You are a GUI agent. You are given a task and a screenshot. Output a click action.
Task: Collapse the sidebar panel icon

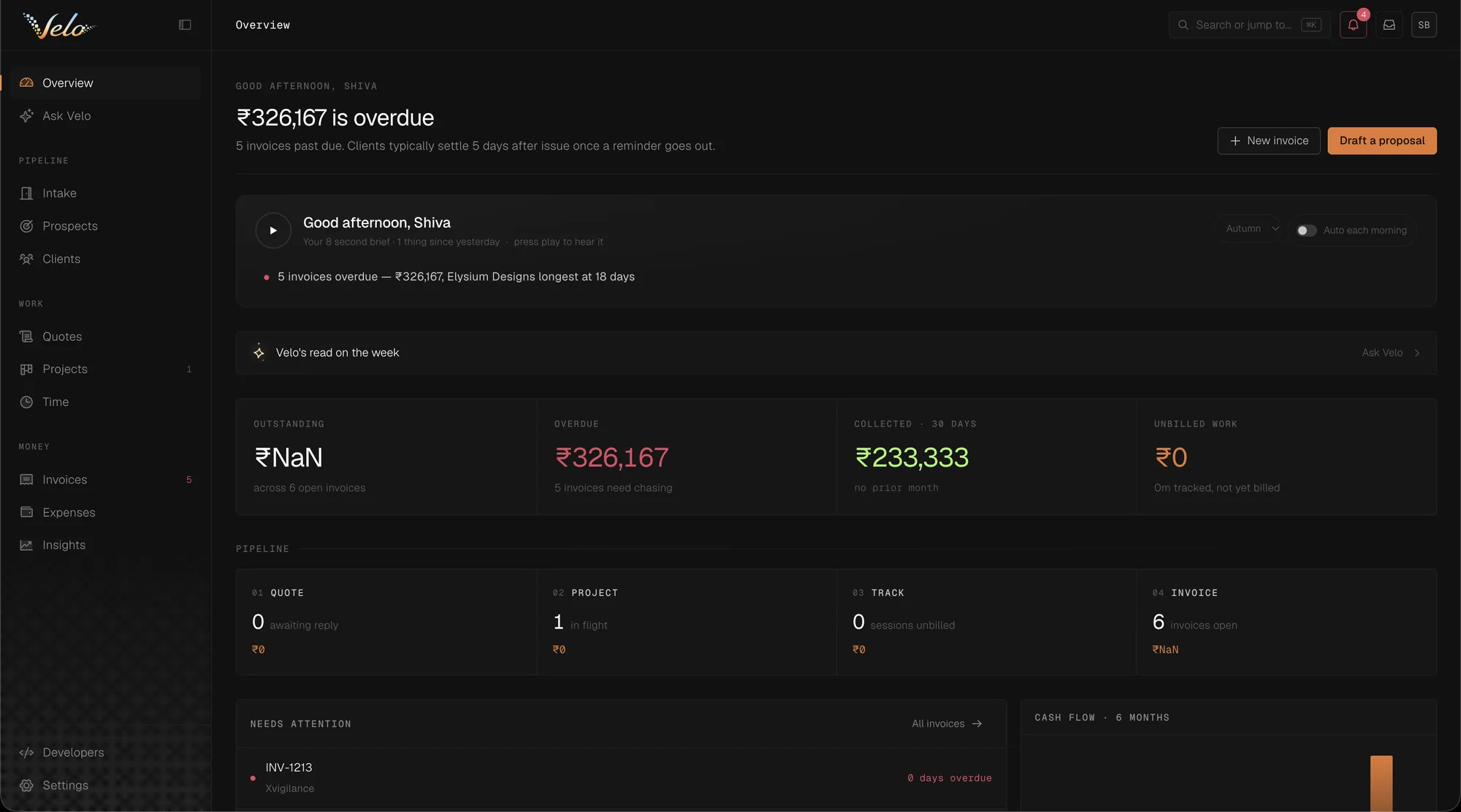185,25
